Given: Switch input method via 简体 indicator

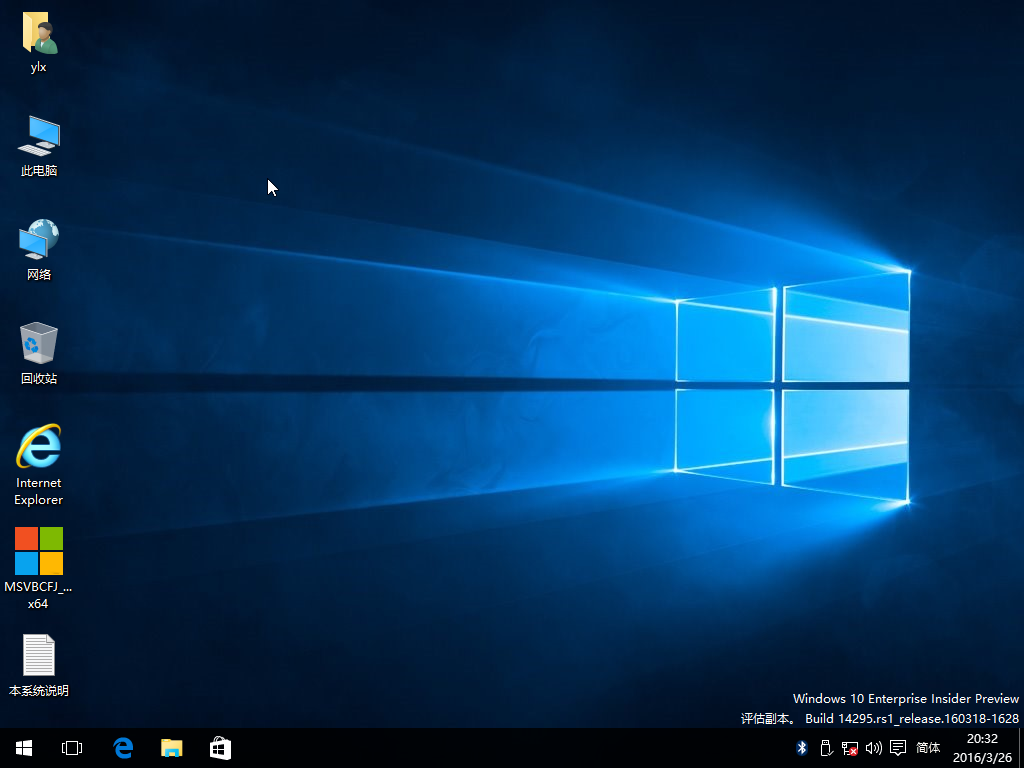Looking at the screenshot, I should (x=928, y=748).
